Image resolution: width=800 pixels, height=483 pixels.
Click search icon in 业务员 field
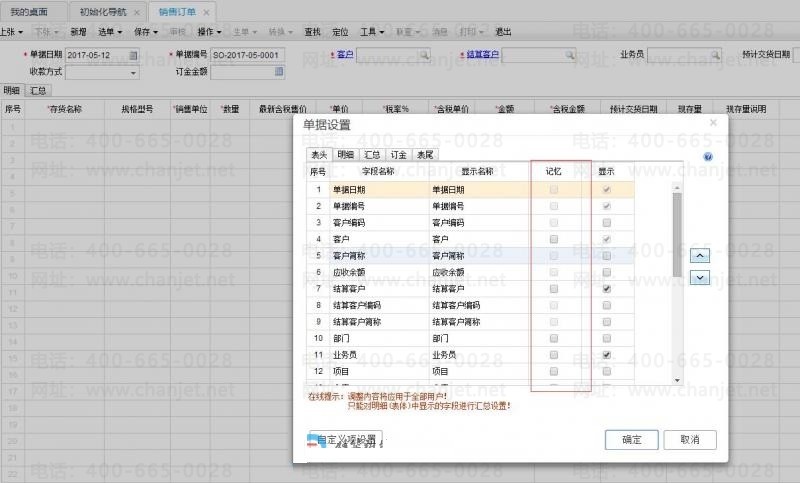click(715, 55)
